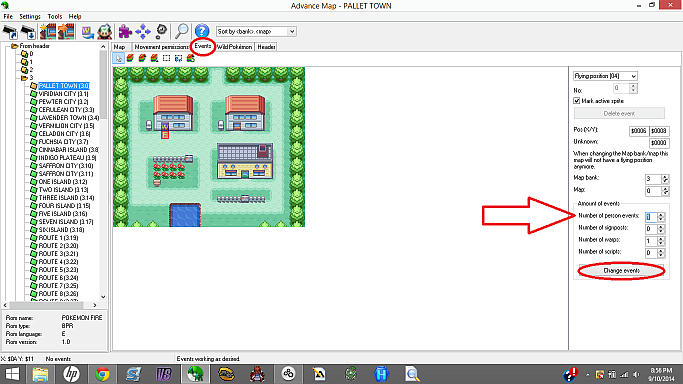Select CERULEAN CITY (3.3) map entry
The image size is (683, 384).
pyautogui.click(x=66, y=110)
